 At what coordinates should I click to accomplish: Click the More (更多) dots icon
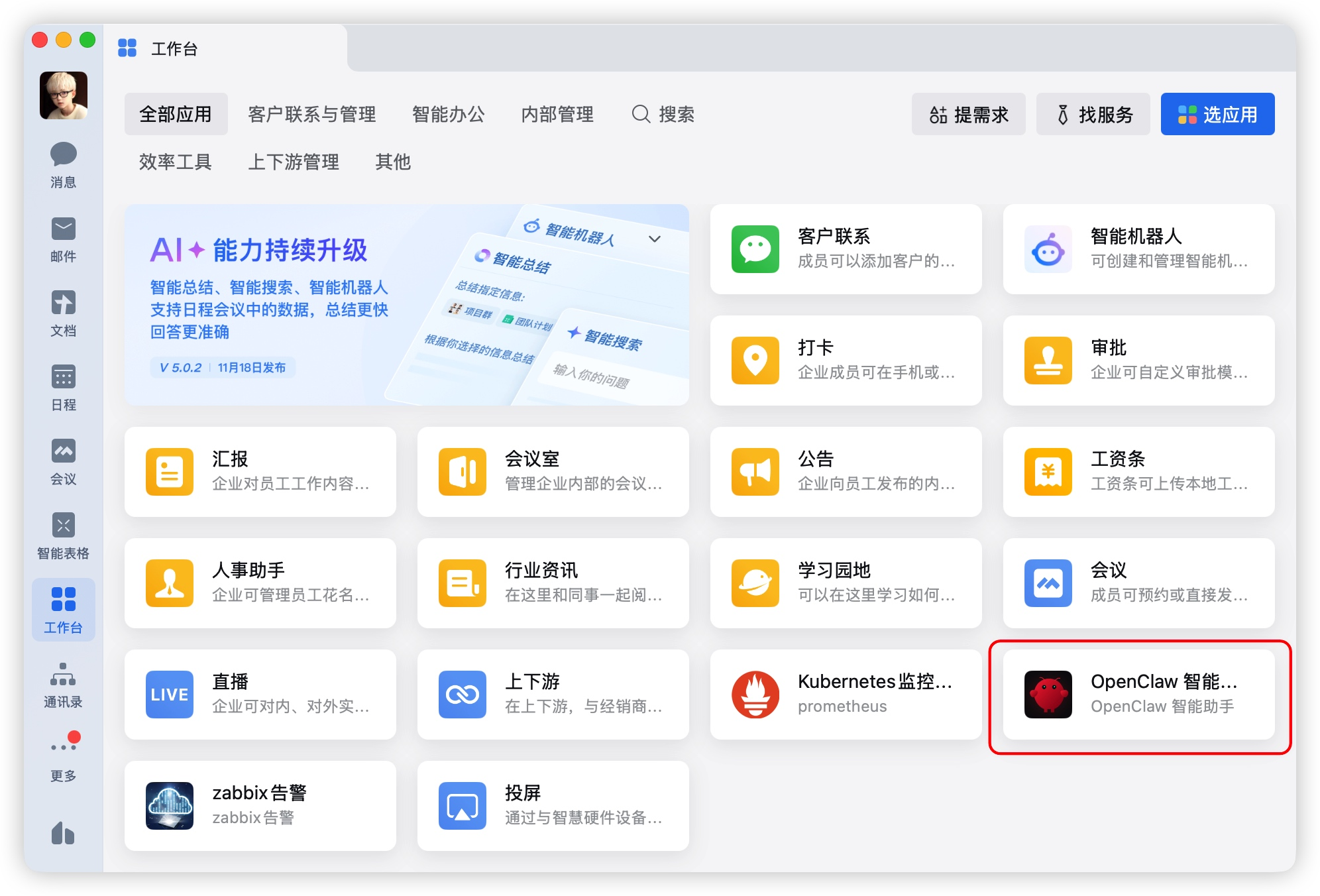[63, 748]
